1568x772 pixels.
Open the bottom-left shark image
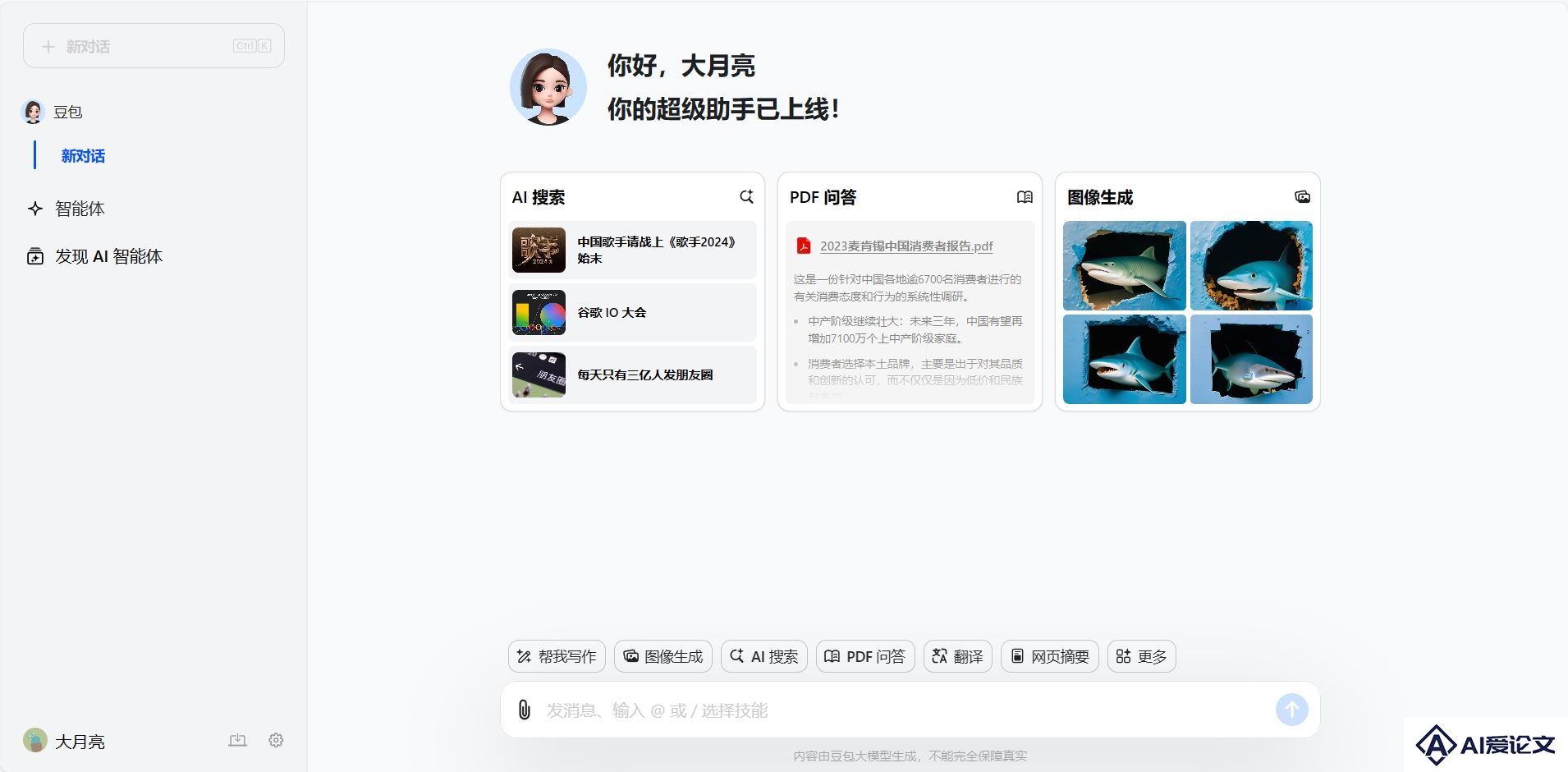(1124, 359)
